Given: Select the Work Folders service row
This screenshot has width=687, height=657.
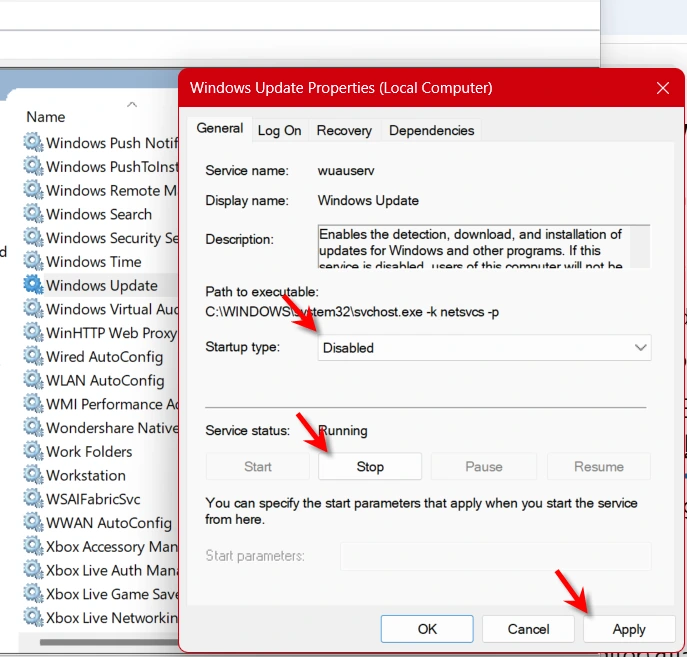Looking at the screenshot, I should 99,451.
